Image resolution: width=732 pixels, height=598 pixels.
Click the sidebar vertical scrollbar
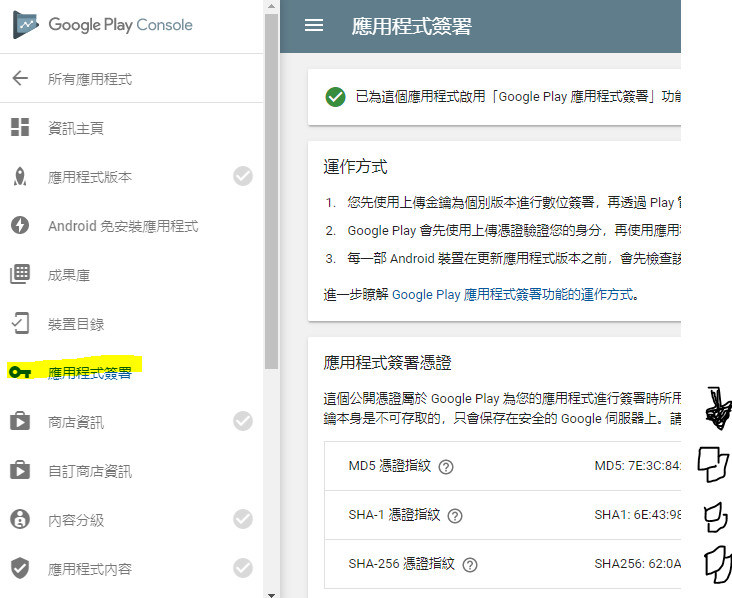coord(271,200)
